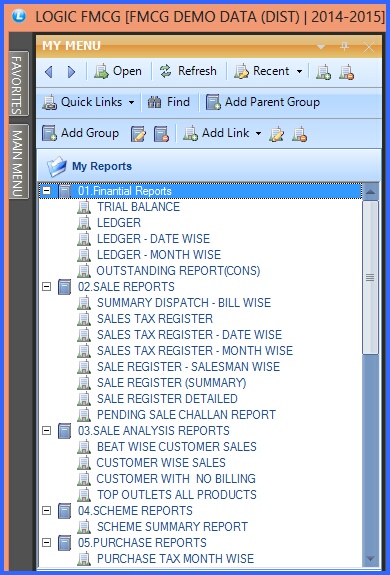Click the edit link pencil icon

[276, 134]
